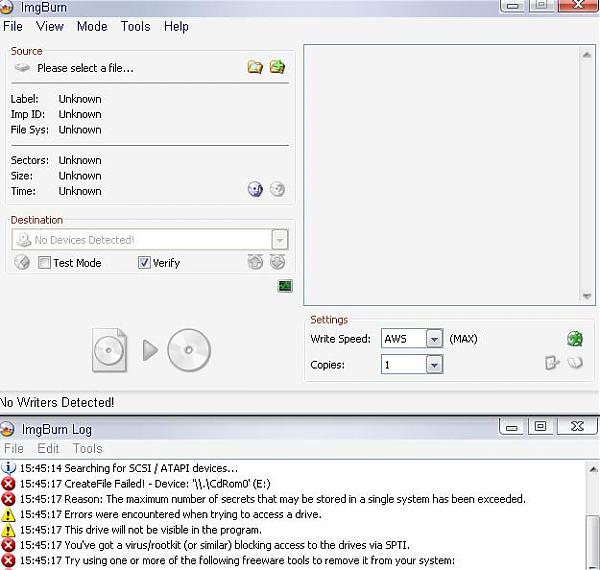Click the warning icon on Errors were encountered line
The height and width of the screenshot is (570, 600).
click(x=8, y=515)
